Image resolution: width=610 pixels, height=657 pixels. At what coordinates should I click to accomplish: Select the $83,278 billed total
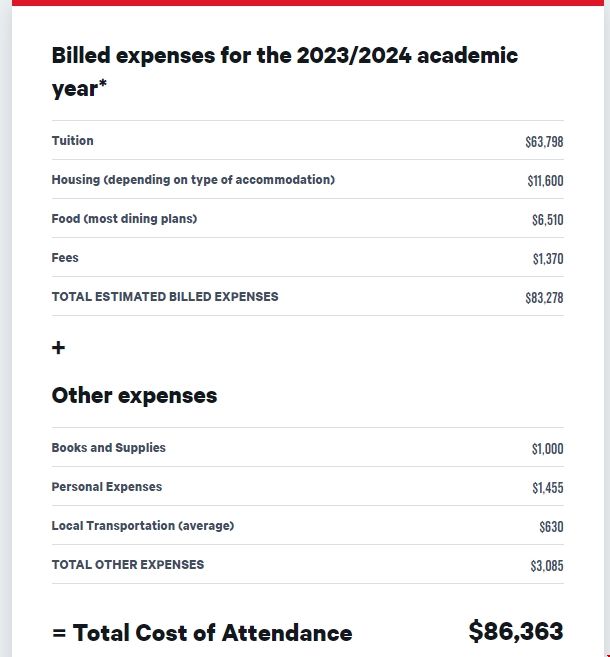[x=544, y=298]
